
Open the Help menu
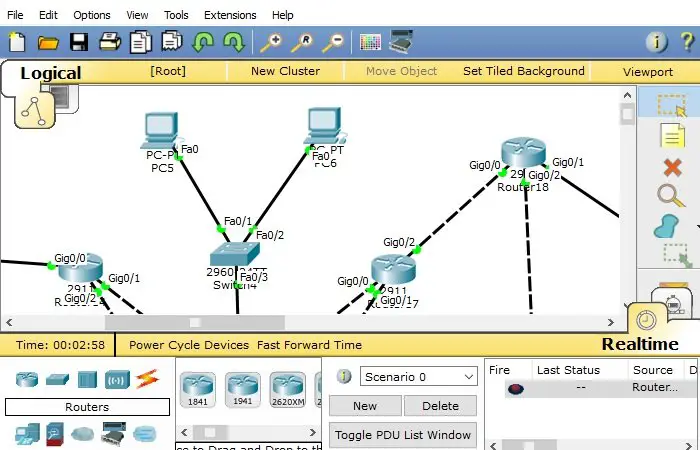283,15
